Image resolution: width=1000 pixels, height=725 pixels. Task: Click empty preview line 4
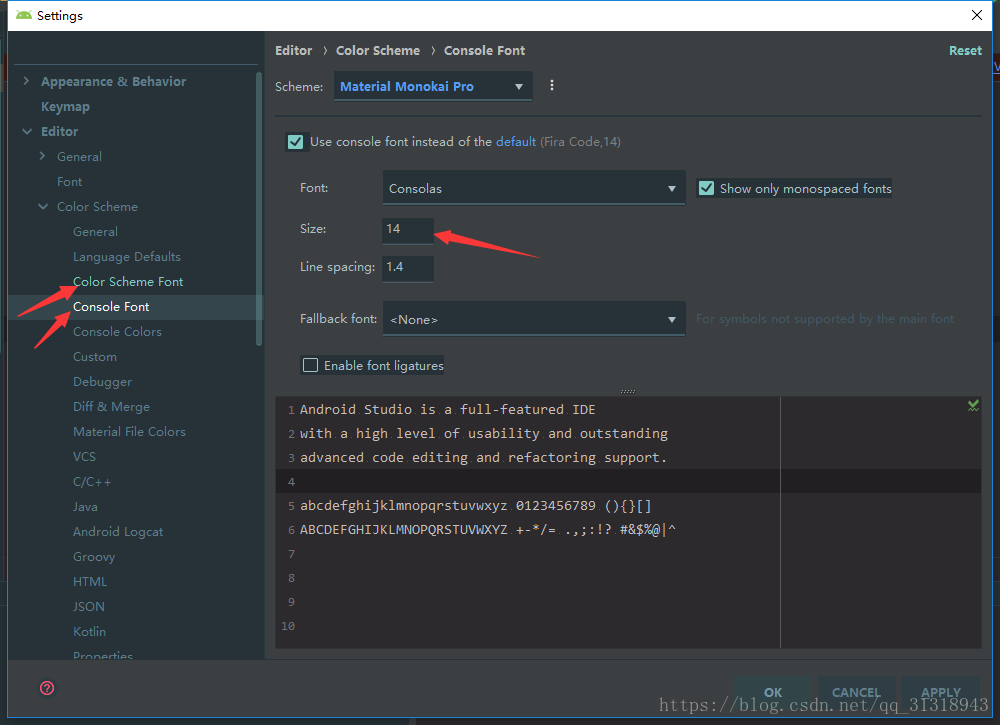point(628,481)
